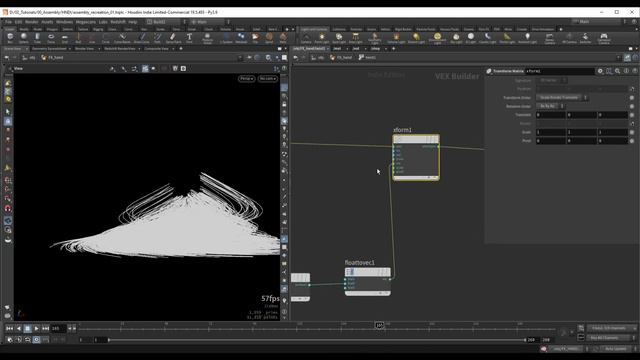Switch to the Redshift RenderView tab
This screenshot has width=640, height=360.
pyautogui.click(x=119, y=49)
